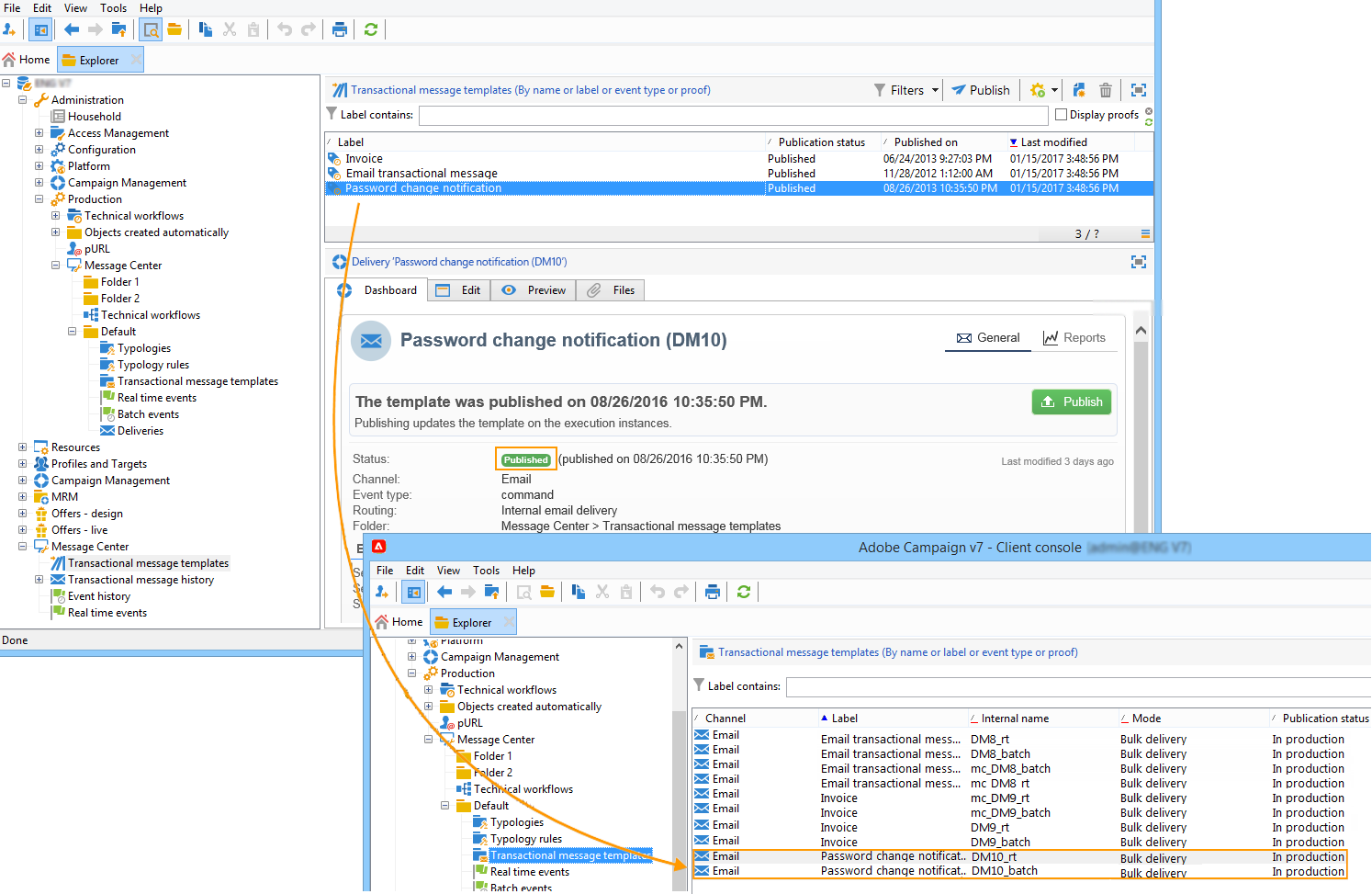Select Transactional message history in the tree
This screenshot has height=894, width=1372.
point(141,580)
